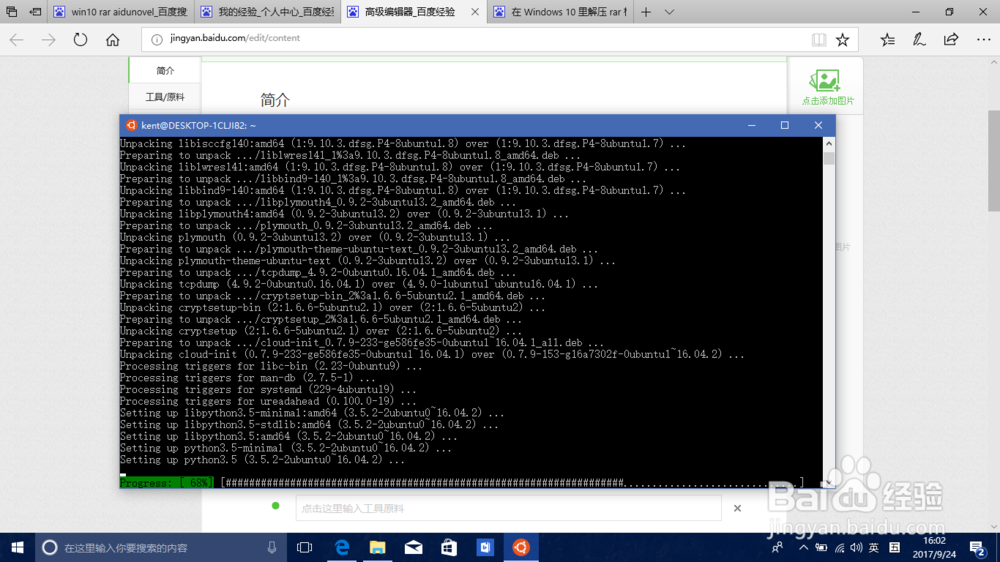
Task: Open clock showing 16:02 2017/9/24
Action: pyautogui.click(x=934, y=547)
